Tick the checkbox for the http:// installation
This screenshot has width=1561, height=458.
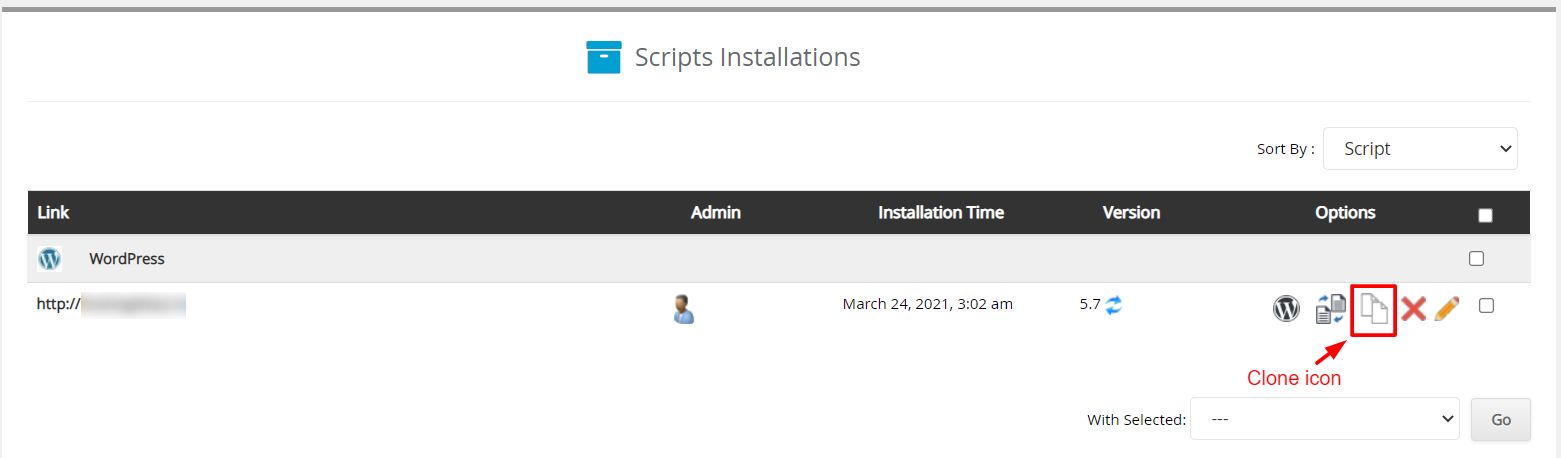coord(1486,306)
